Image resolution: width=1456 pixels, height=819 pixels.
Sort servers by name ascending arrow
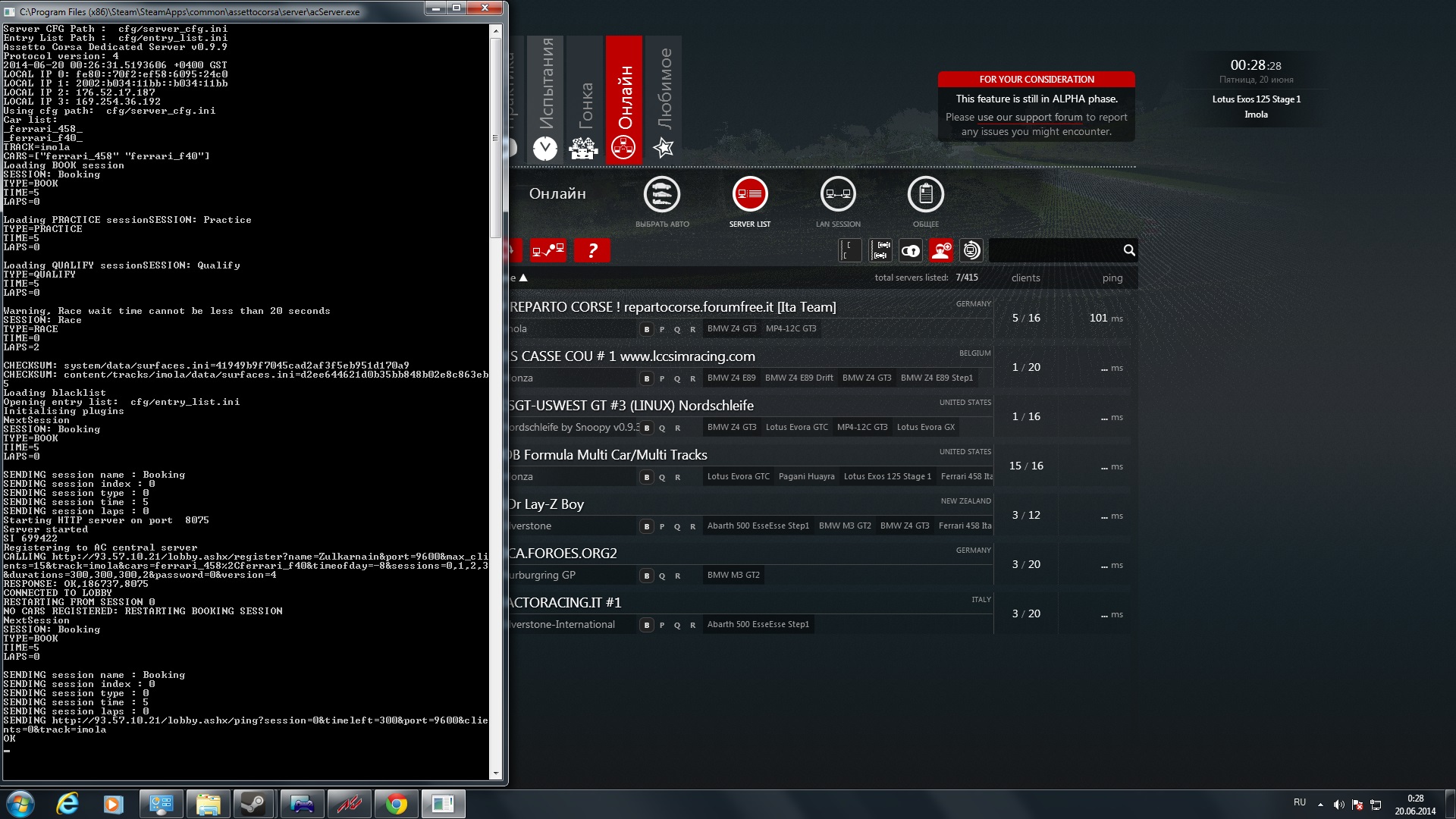(523, 278)
